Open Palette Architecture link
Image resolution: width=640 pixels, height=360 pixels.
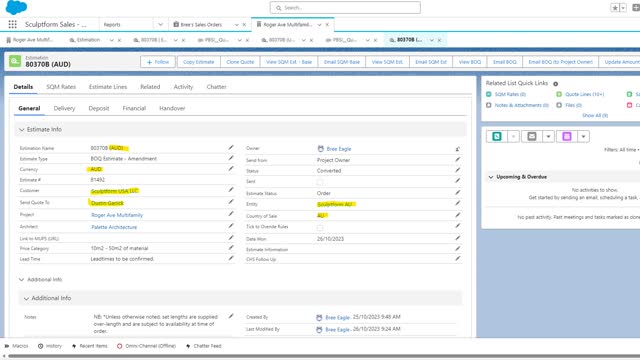[114, 227]
